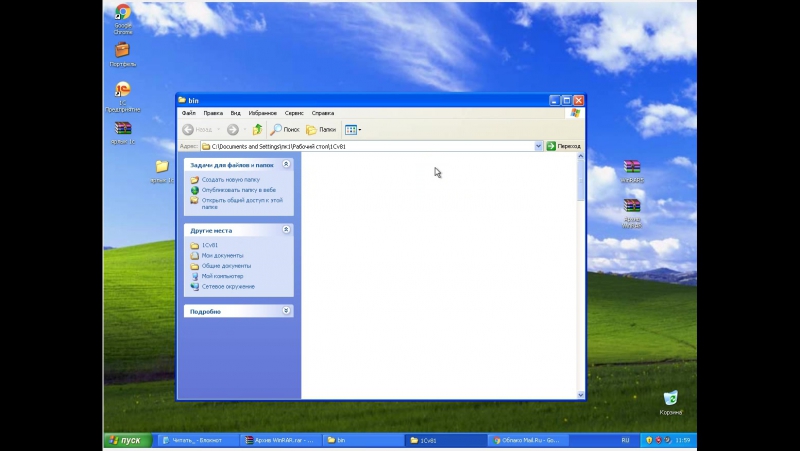Close the bin window
Viewport: 800px width, 451px height.
578,100
